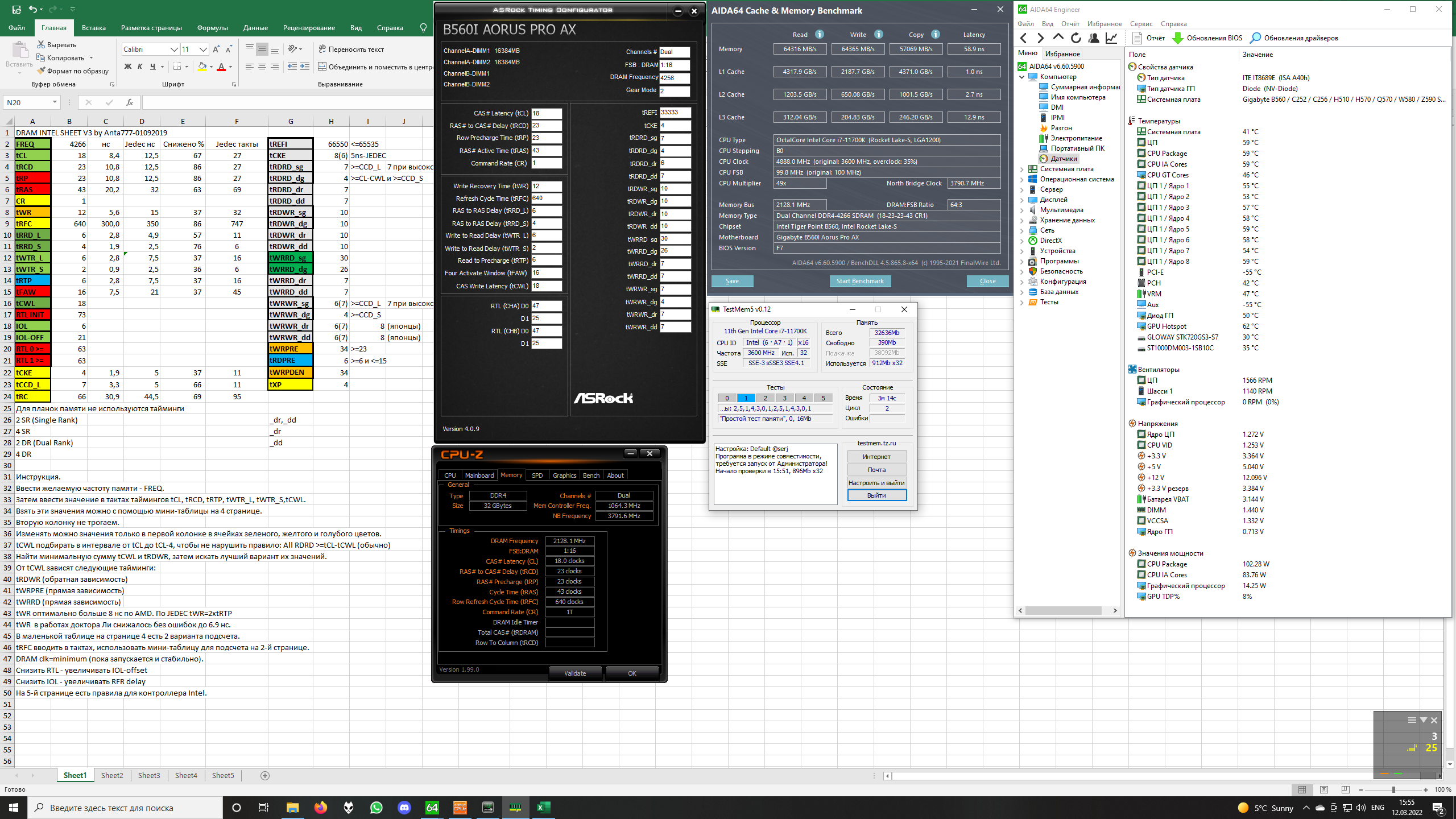Viewport: 1456px width, 819px height.
Task: Toggle italic formatting in Excel
Action: (x=140, y=67)
